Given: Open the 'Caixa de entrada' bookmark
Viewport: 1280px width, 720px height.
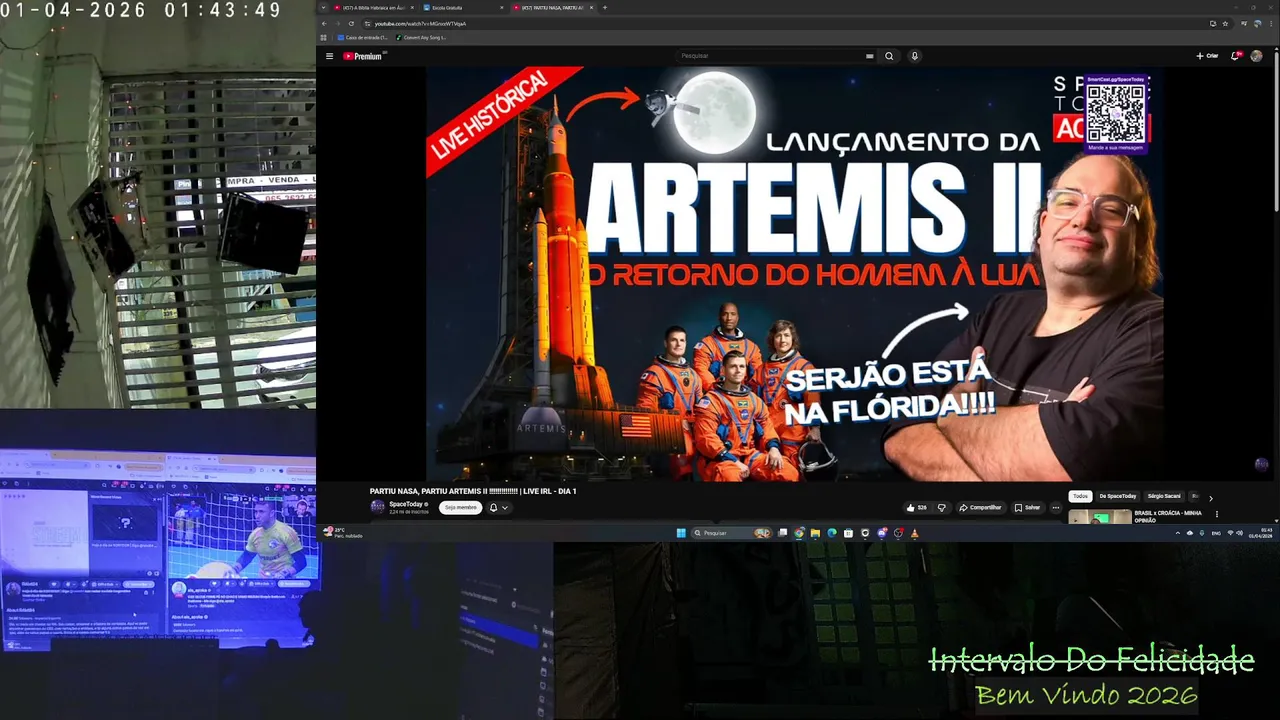Looking at the screenshot, I should tap(363, 37).
